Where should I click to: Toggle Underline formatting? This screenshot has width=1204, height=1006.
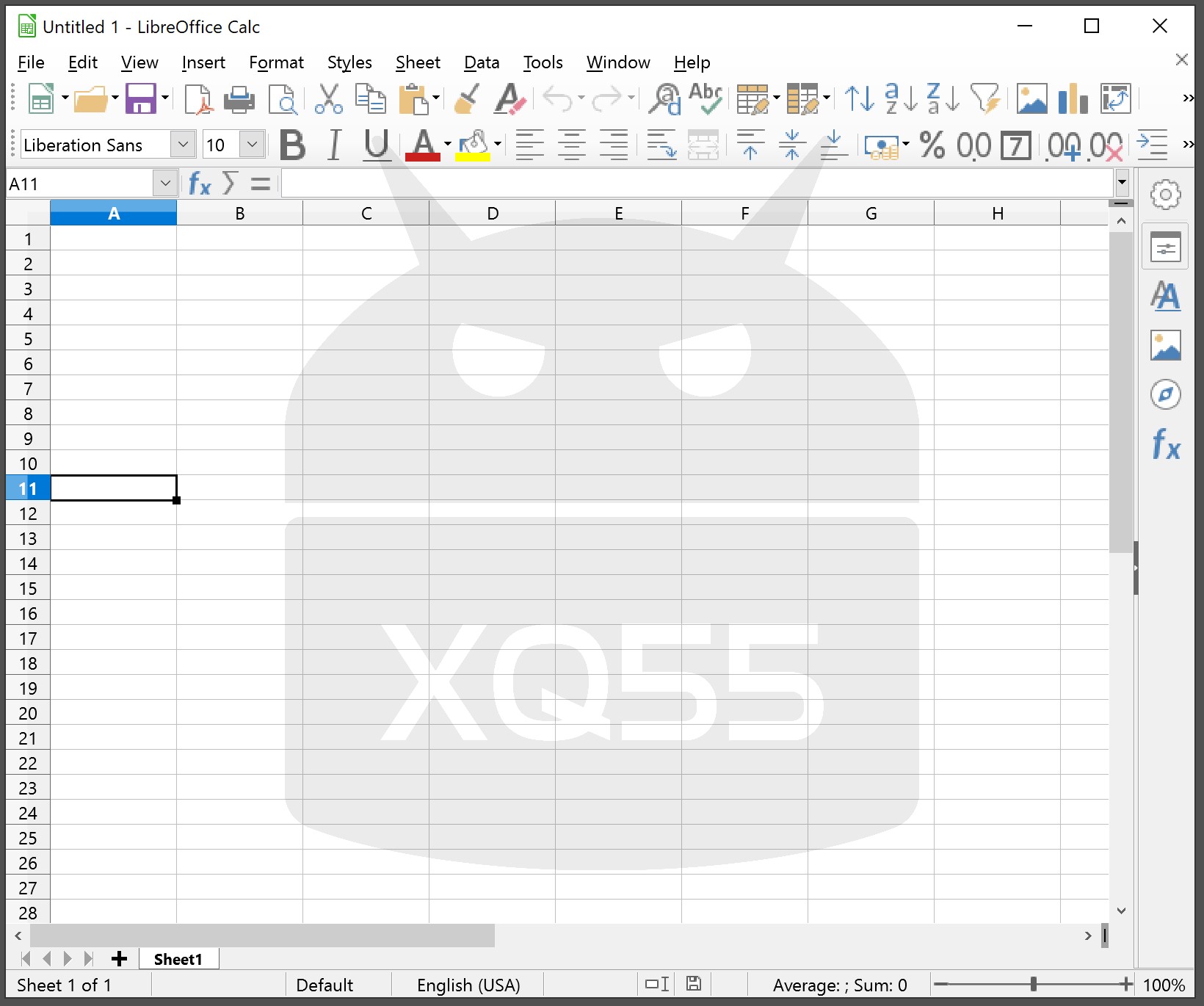[x=377, y=145]
